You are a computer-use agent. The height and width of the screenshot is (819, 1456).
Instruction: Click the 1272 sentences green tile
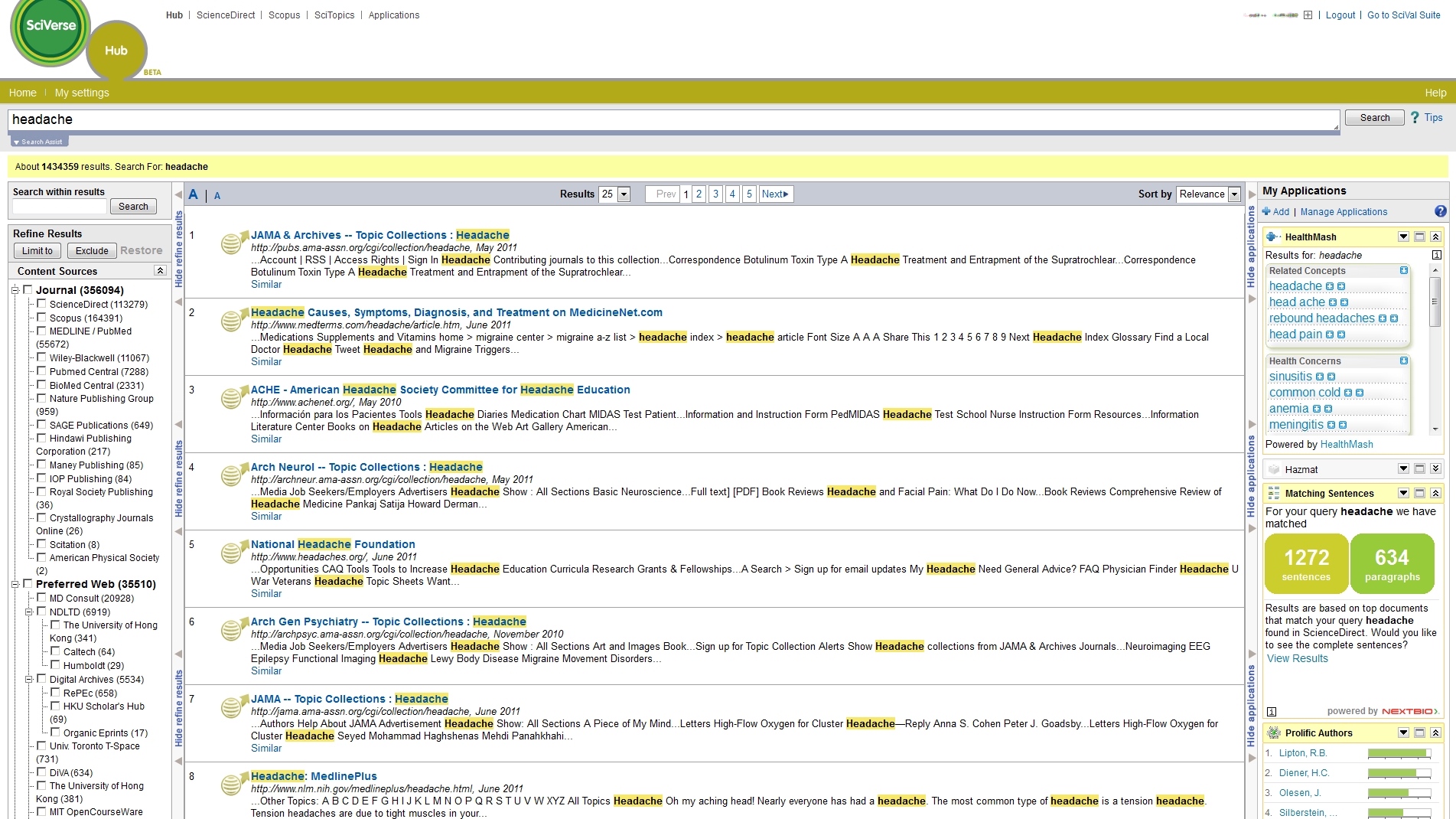coord(1306,564)
